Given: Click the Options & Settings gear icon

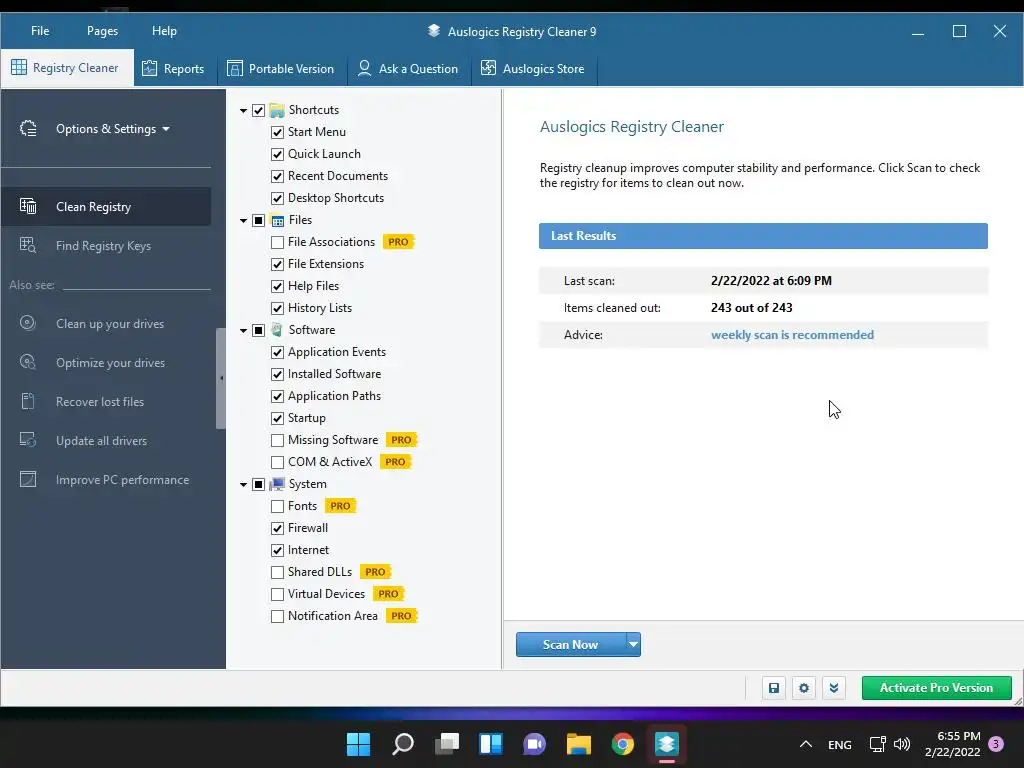Looking at the screenshot, I should point(28,129).
